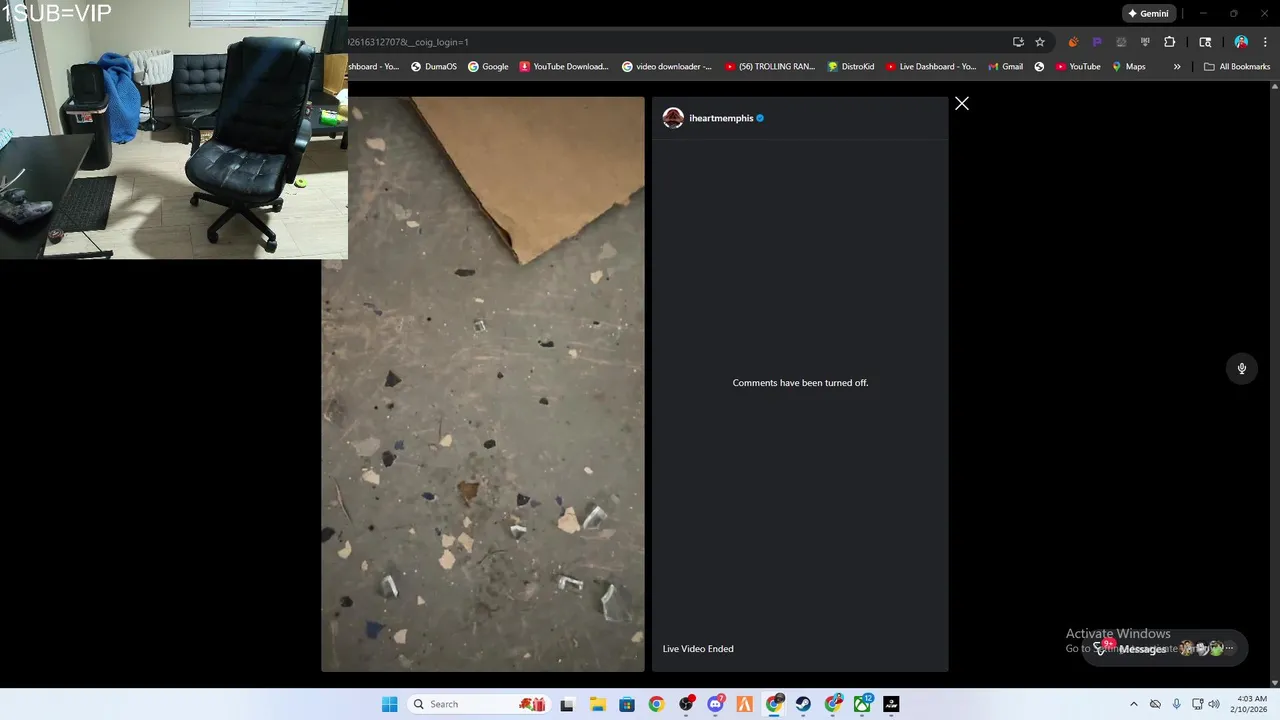Open the black app icon right of Xbox
The width and height of the screenshot is (1280, 720).
(891, 704)
